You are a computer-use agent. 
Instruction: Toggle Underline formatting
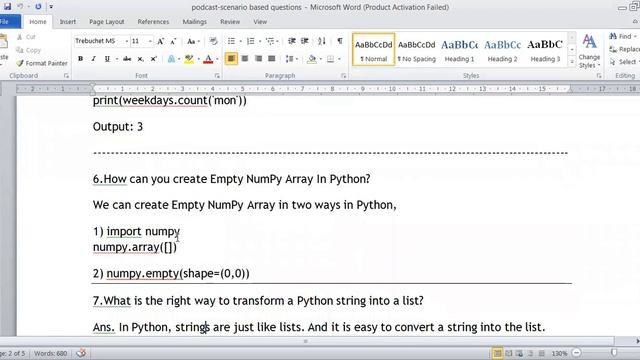(107, 59)
